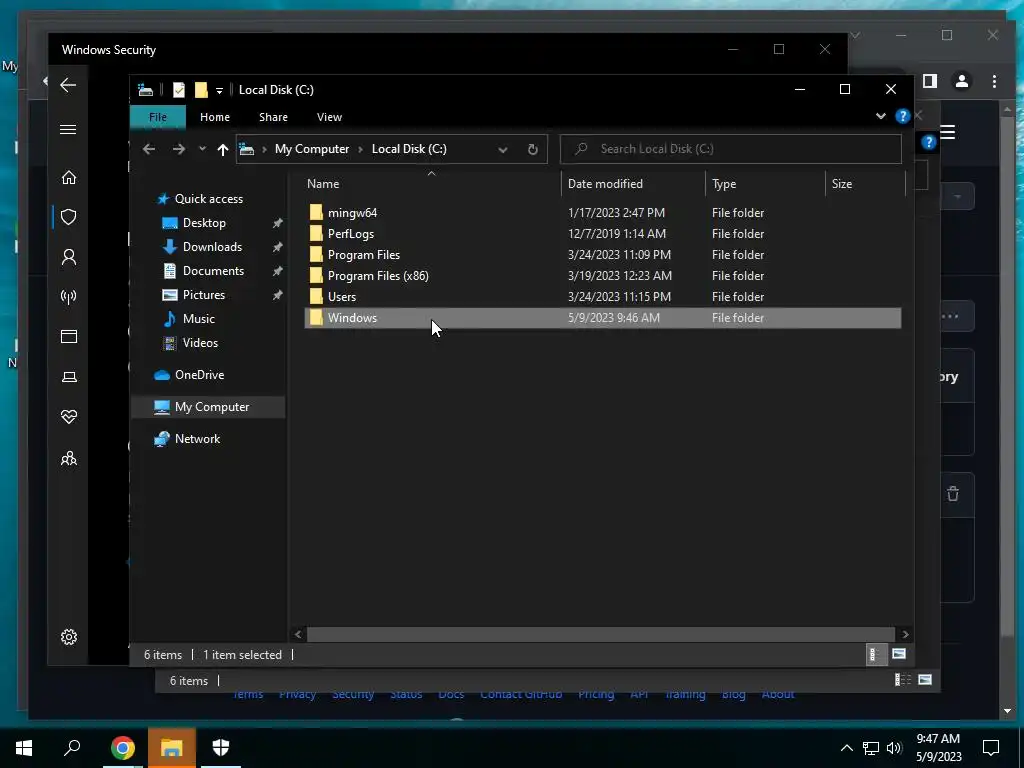Screen dimensions: 1024x768
Task: Open Customize Quick Access Toolbar dropdown
Action: click(x=219, y=91)
